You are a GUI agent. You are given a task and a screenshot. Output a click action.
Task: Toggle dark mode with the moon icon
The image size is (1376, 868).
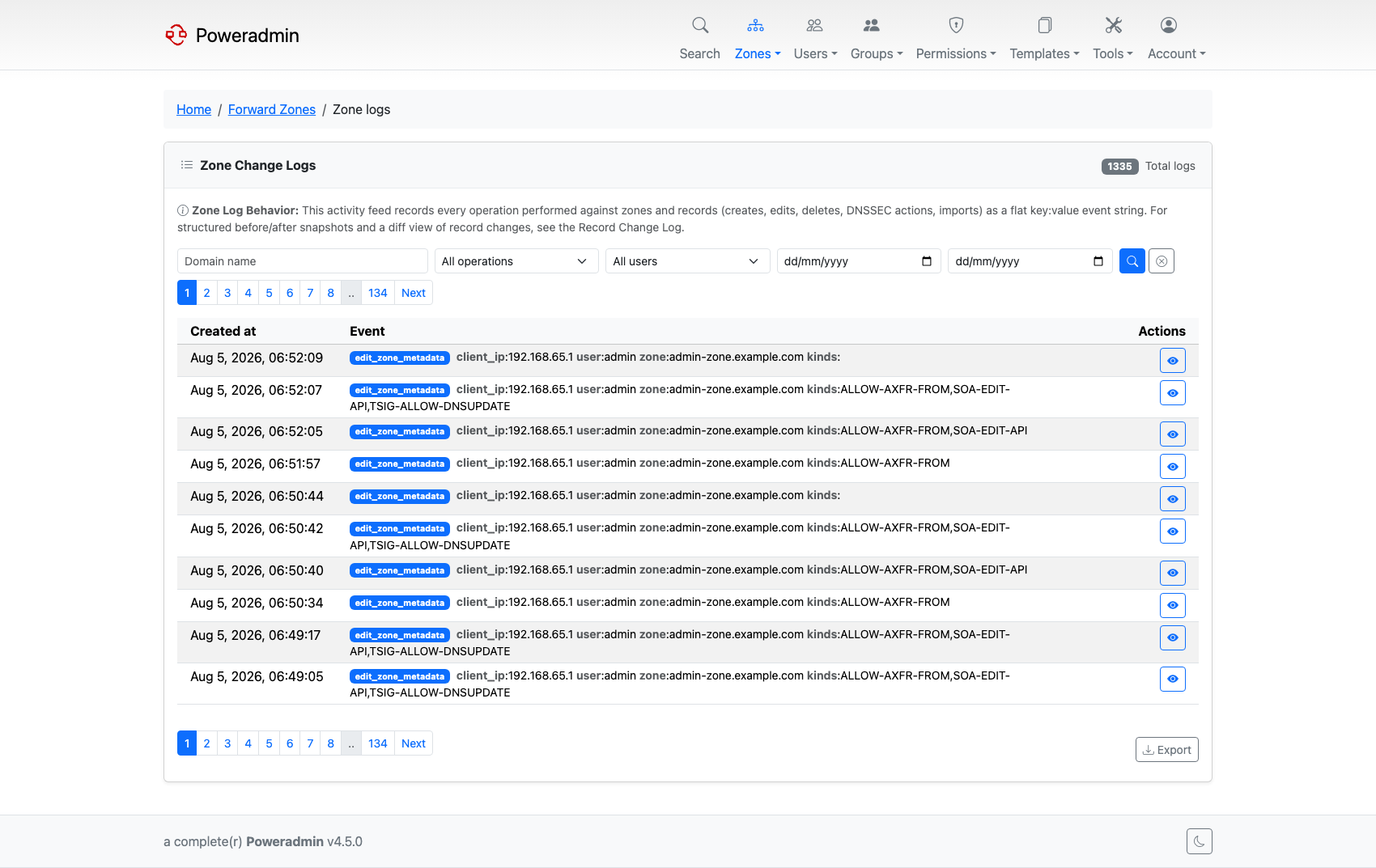[1200, 841]
